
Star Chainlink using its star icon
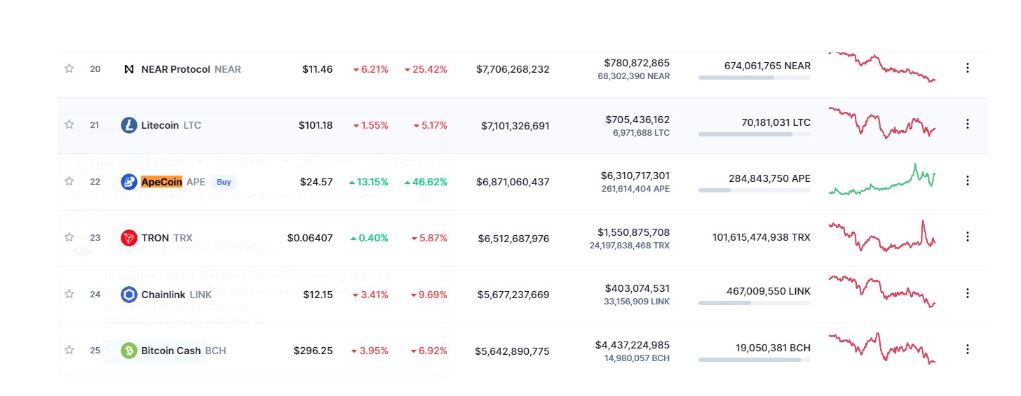[x=69, y=294]
